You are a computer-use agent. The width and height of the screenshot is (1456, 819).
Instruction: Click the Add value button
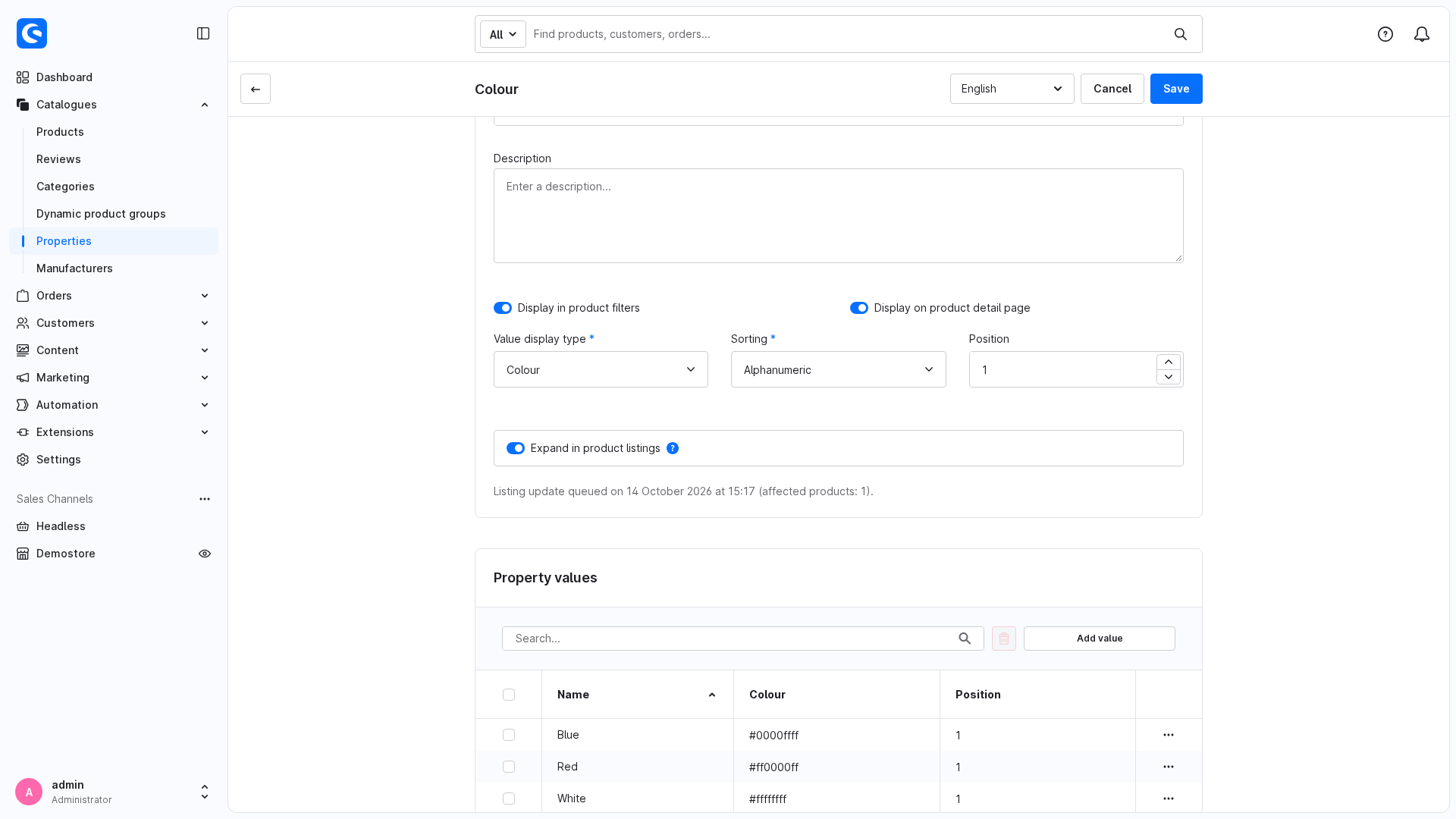(1100, 639)
